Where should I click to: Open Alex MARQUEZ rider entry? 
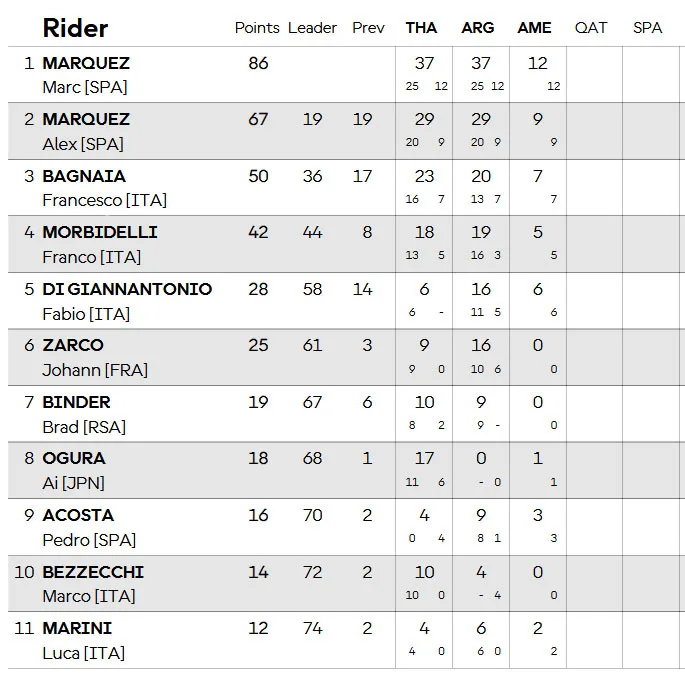tap(86, 131)
